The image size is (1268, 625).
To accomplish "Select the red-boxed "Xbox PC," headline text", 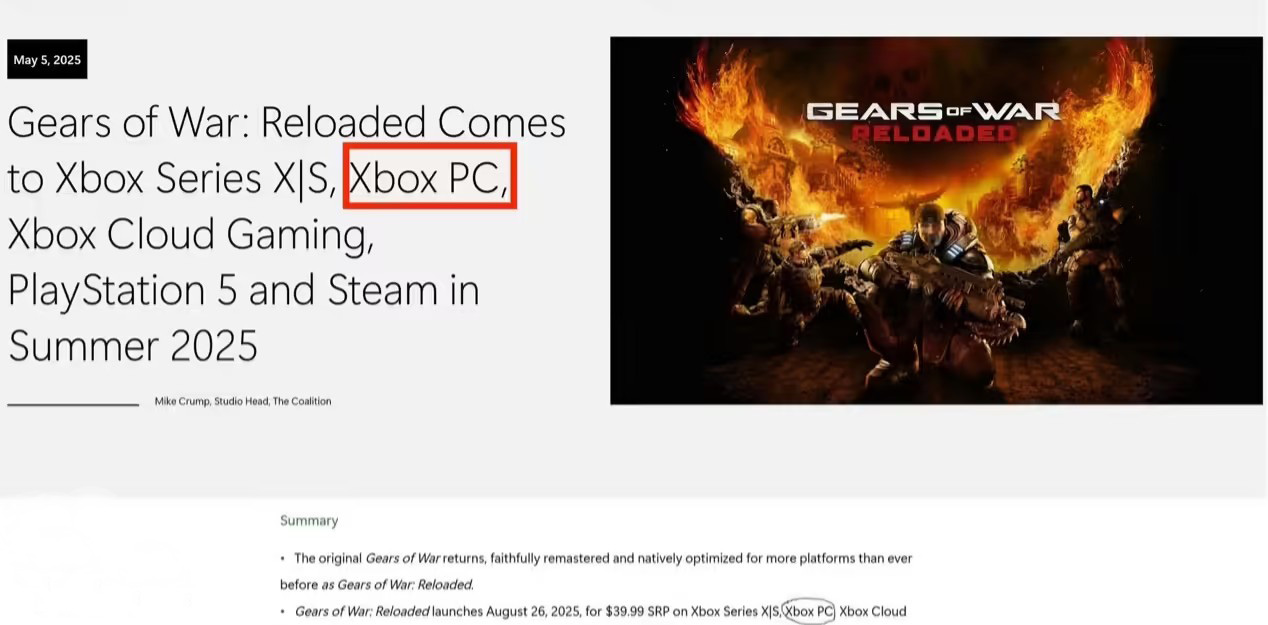I will pos(429,177).
